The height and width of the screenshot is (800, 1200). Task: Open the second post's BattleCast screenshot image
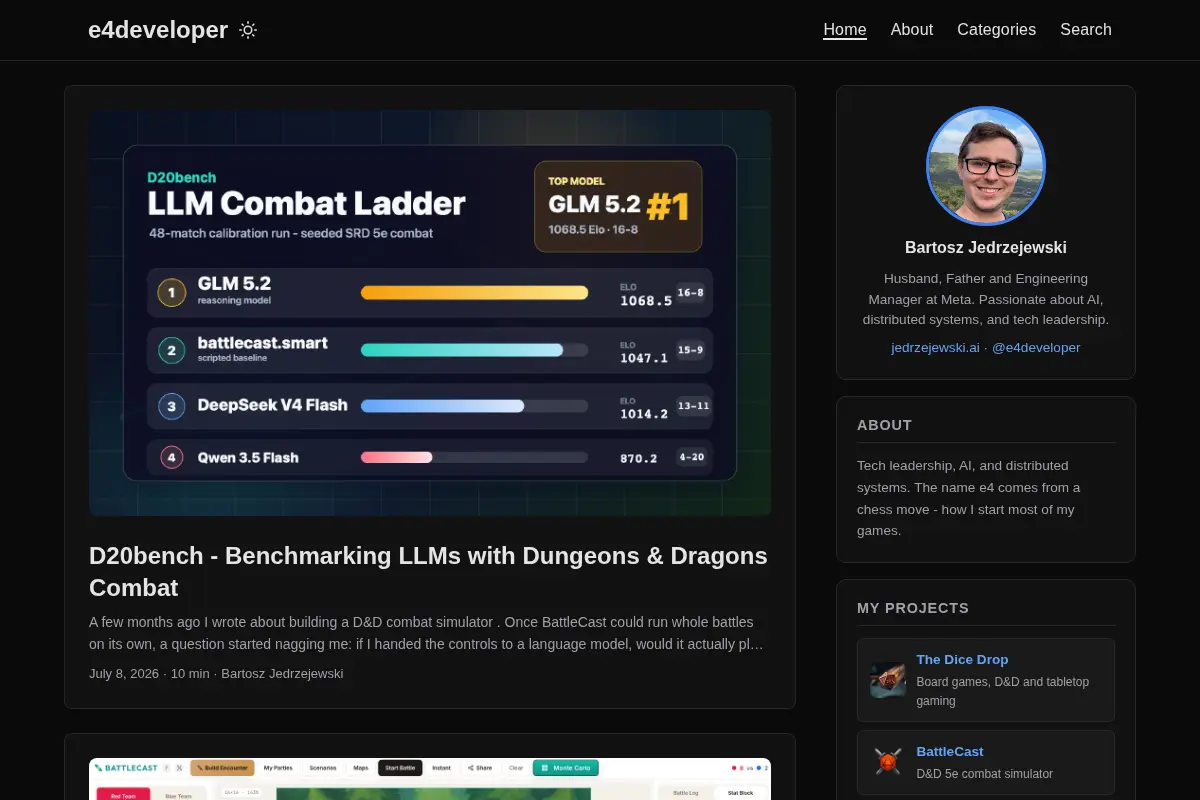coord(430,779)
